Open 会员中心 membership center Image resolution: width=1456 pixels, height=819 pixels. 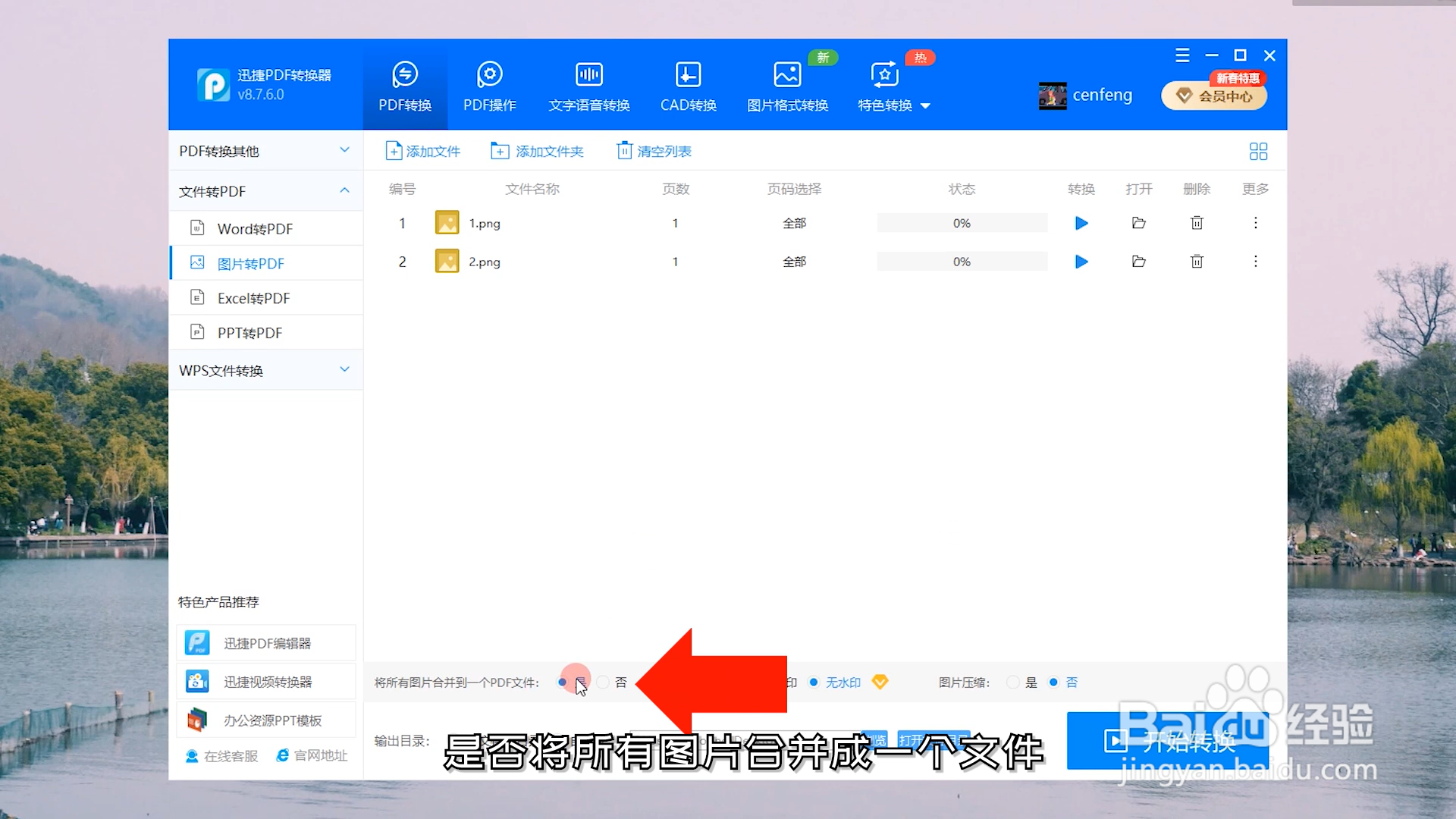(x=1213, y=96)
